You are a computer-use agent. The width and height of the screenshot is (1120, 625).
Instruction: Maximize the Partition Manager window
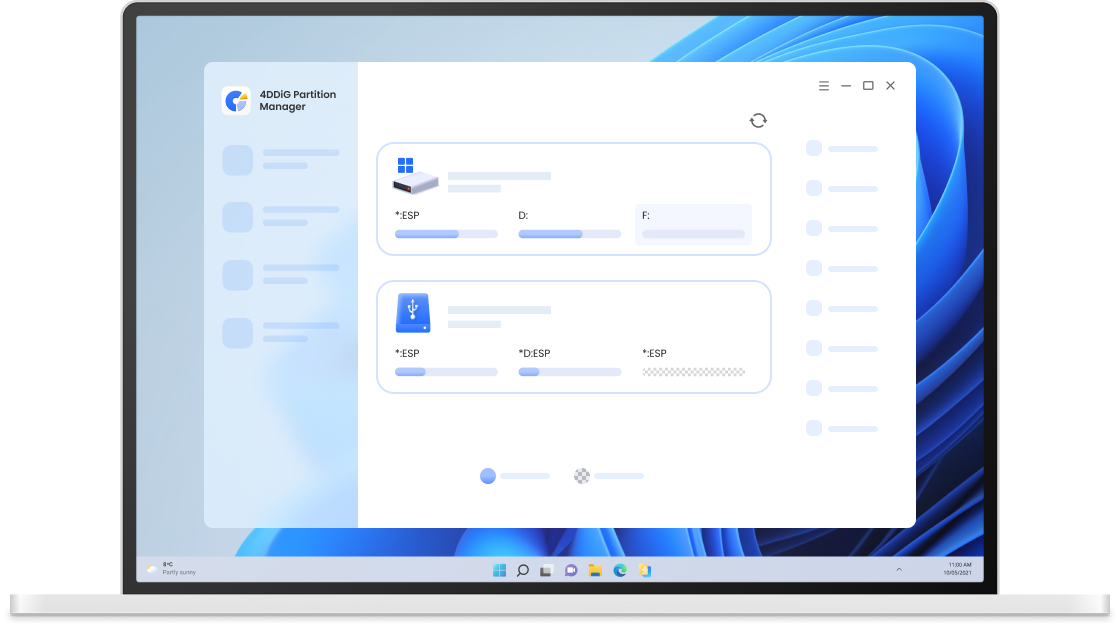pos(868,86)
